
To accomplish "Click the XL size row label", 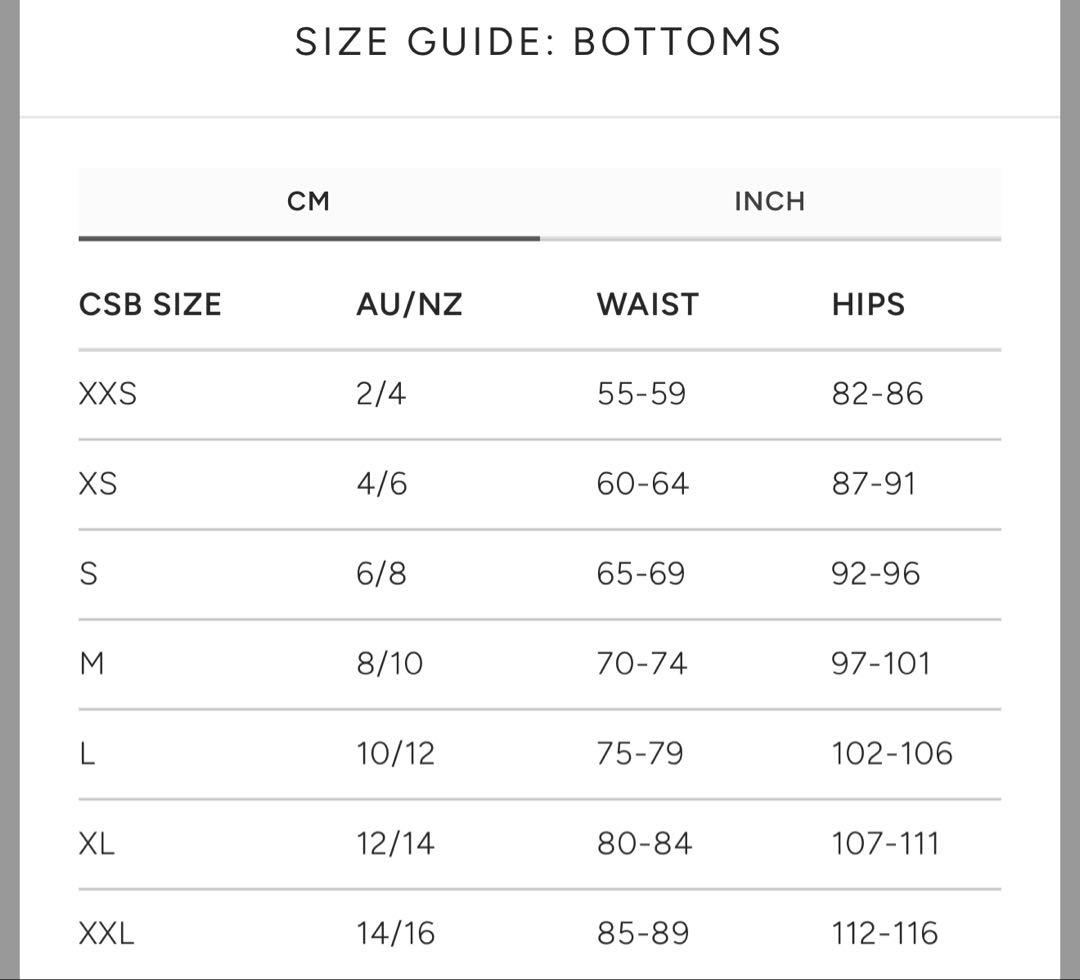I will tap(97, 844).
